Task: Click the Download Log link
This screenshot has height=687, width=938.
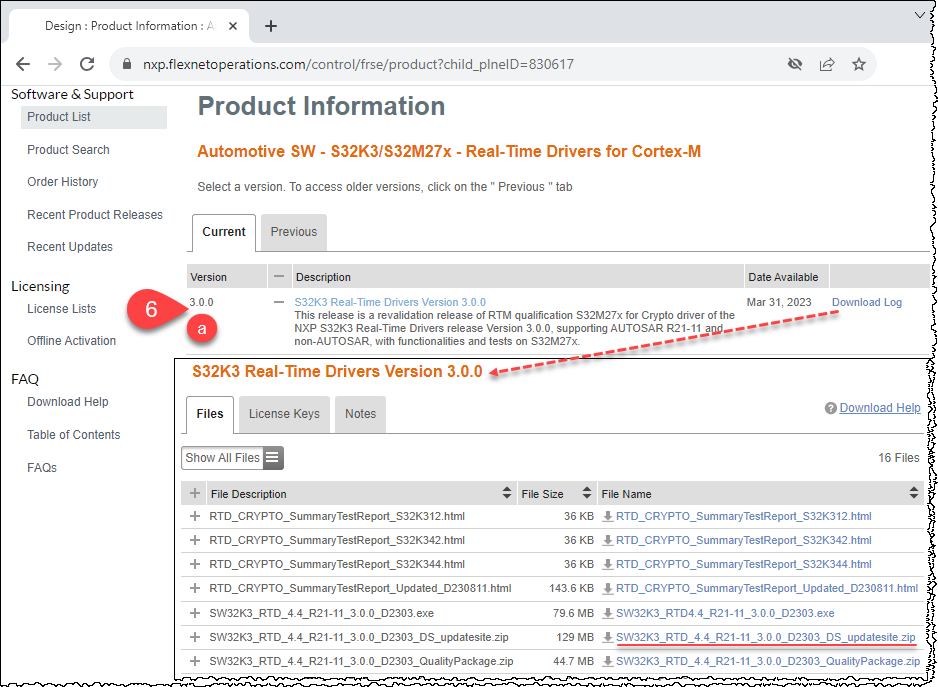Action: [x=867, y=302]
